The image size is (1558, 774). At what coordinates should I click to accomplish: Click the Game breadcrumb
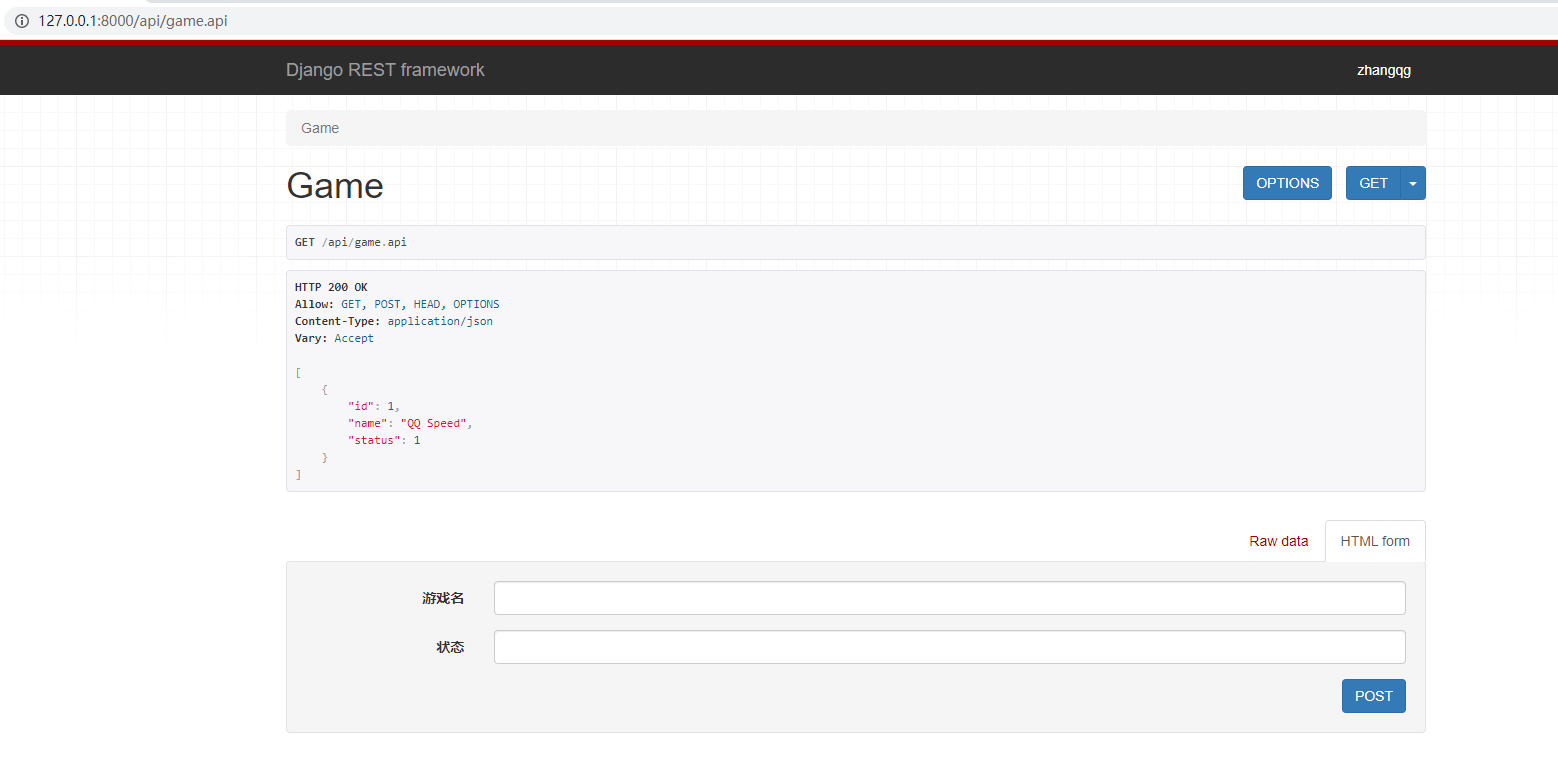(320, 128)
